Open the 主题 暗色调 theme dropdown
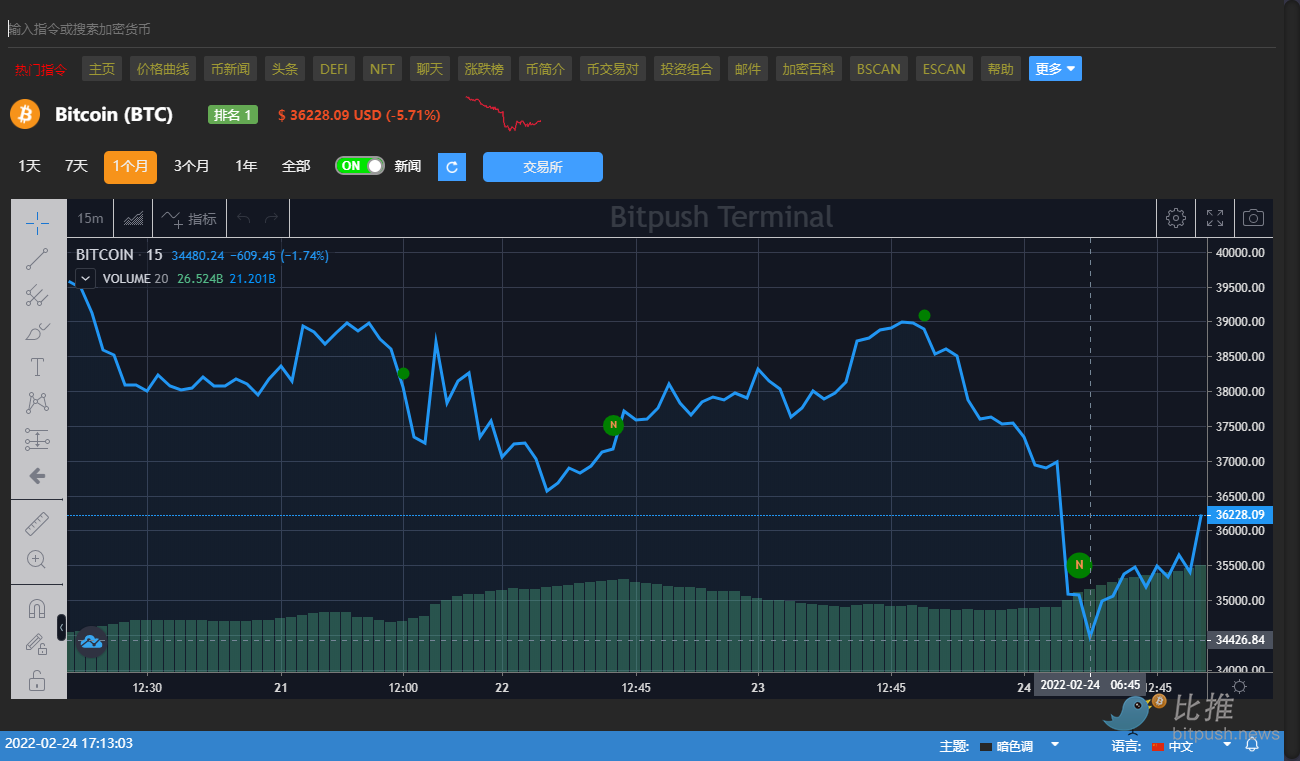The width and height of the screenshot is (1300, 761). click(x=1019, y=746)
